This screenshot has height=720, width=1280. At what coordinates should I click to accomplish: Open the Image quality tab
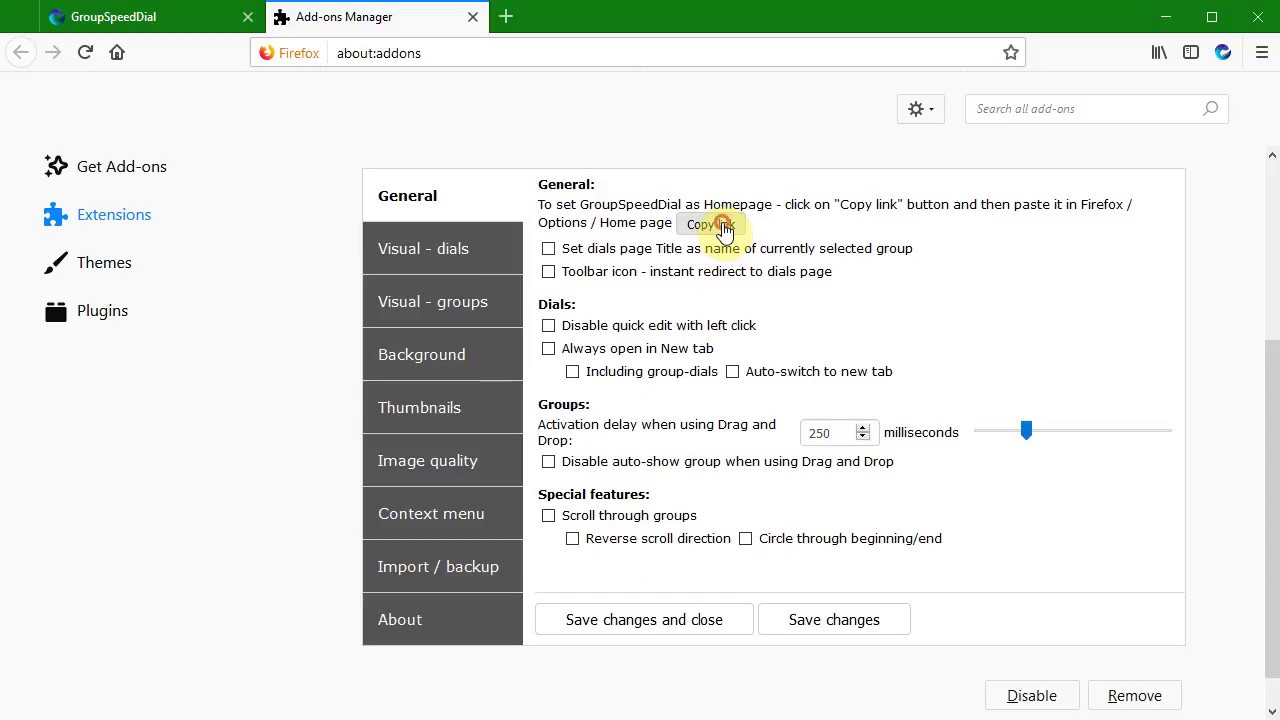pos(443,461)
